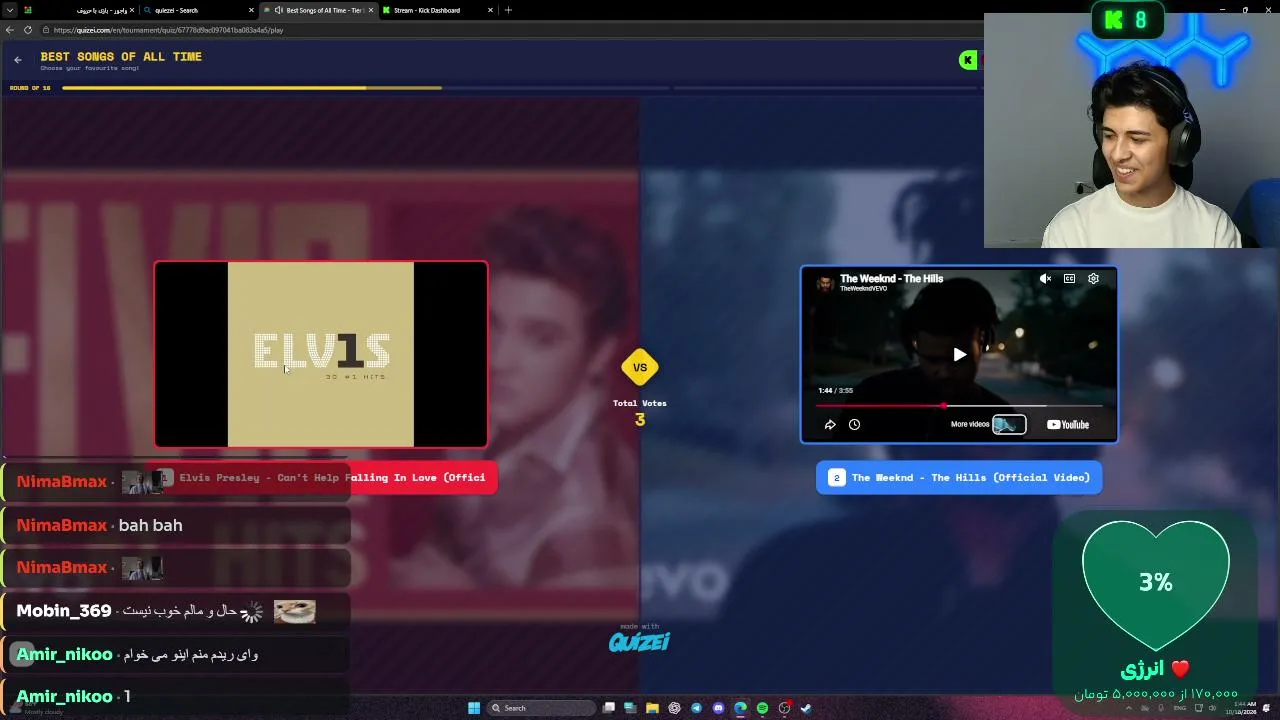
Task: Open ChatGPT from the taskbar
Action: [x=674, y=708]
